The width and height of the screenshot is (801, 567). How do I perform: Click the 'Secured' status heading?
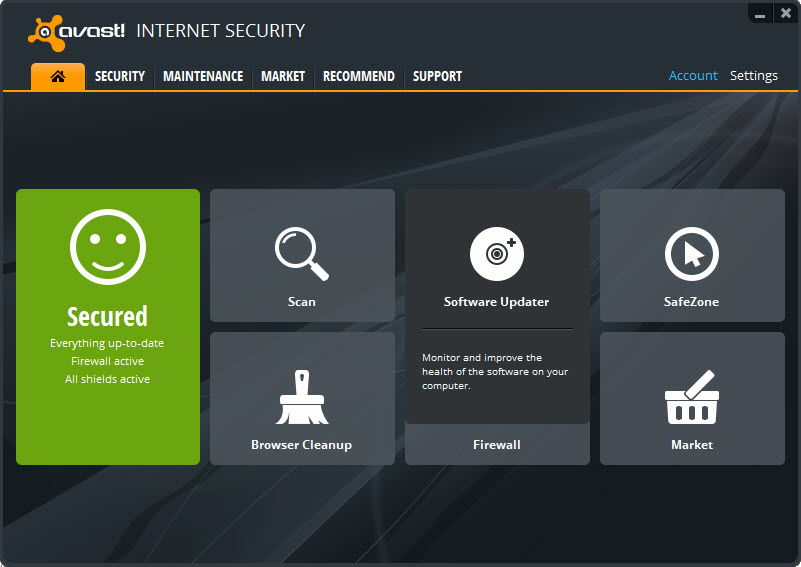tap(107, 317)
